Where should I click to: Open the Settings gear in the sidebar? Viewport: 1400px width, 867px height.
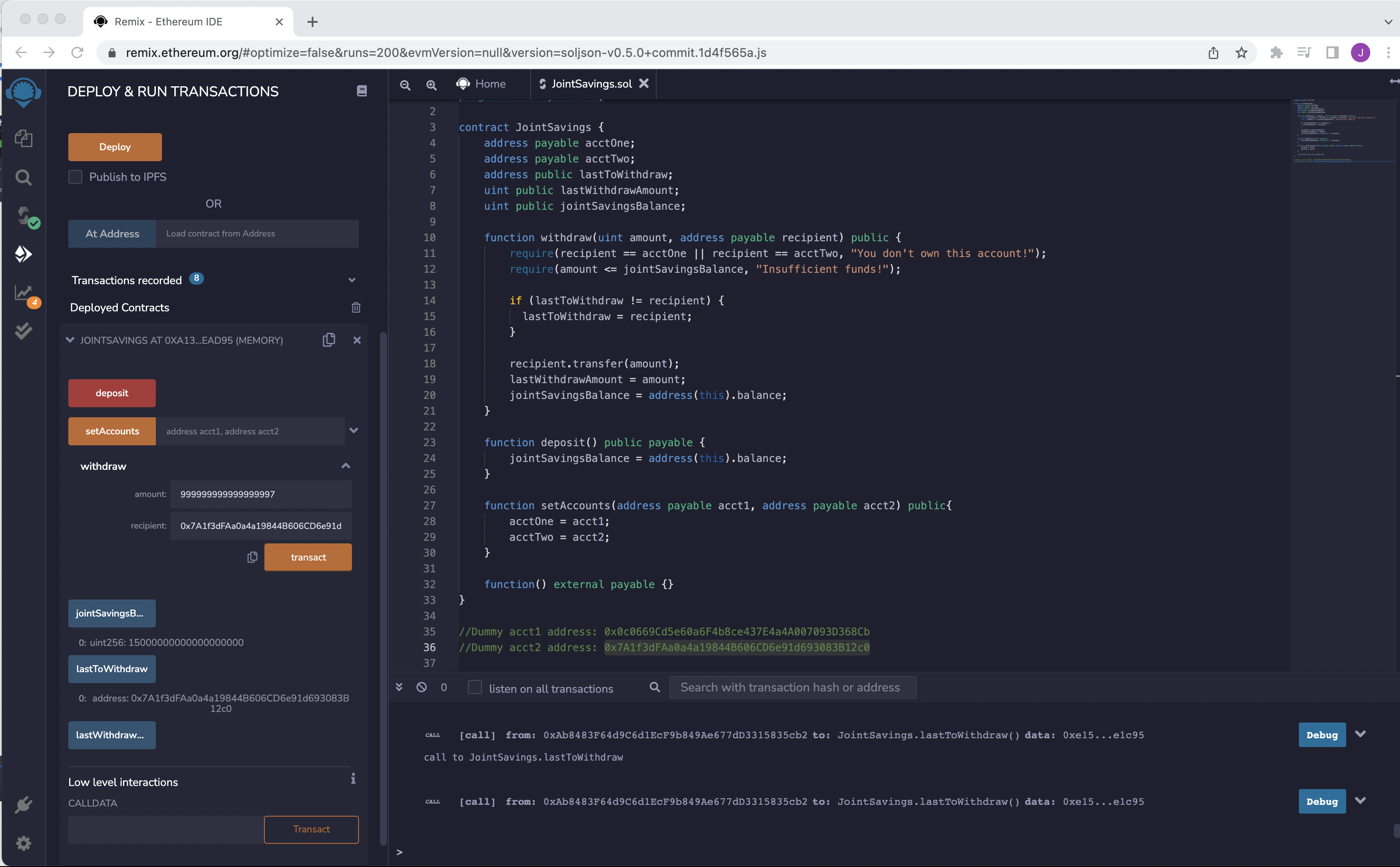pyautogui.click(x=24, y=843)
